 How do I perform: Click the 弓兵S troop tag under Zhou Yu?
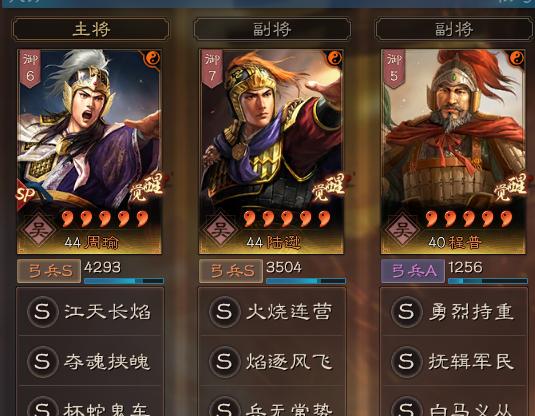(x=49, y=271)
